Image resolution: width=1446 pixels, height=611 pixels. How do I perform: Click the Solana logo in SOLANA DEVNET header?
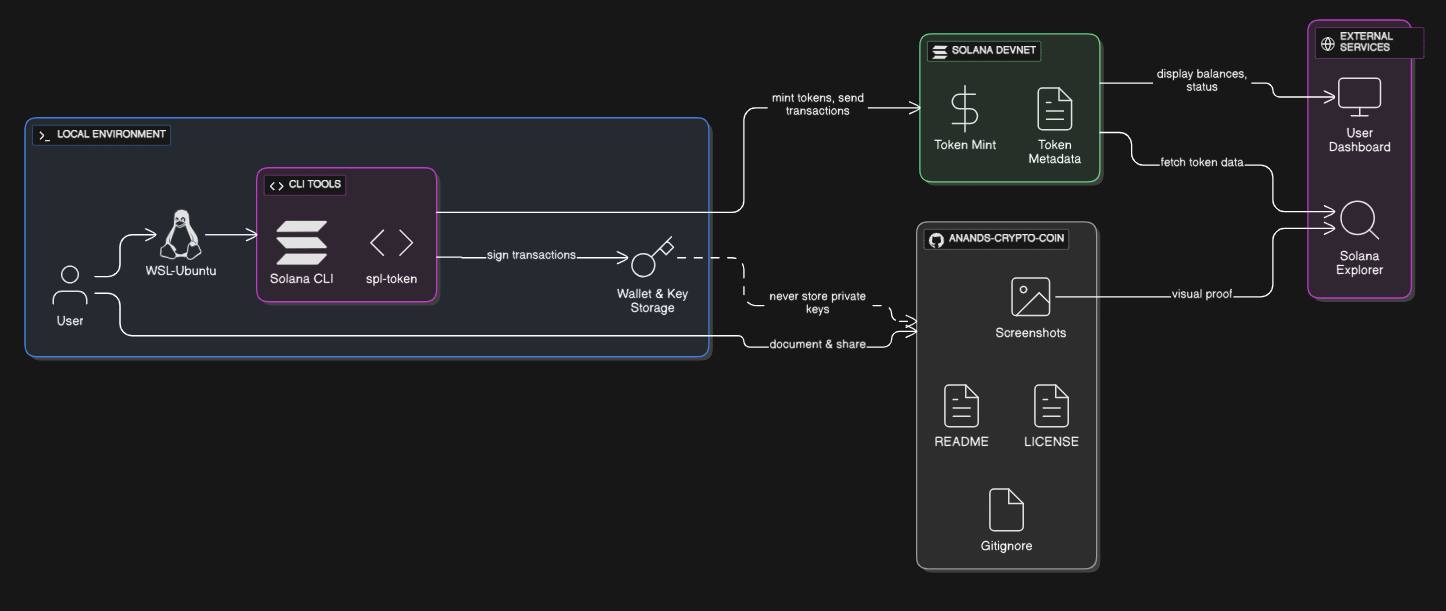pos(940,52)
